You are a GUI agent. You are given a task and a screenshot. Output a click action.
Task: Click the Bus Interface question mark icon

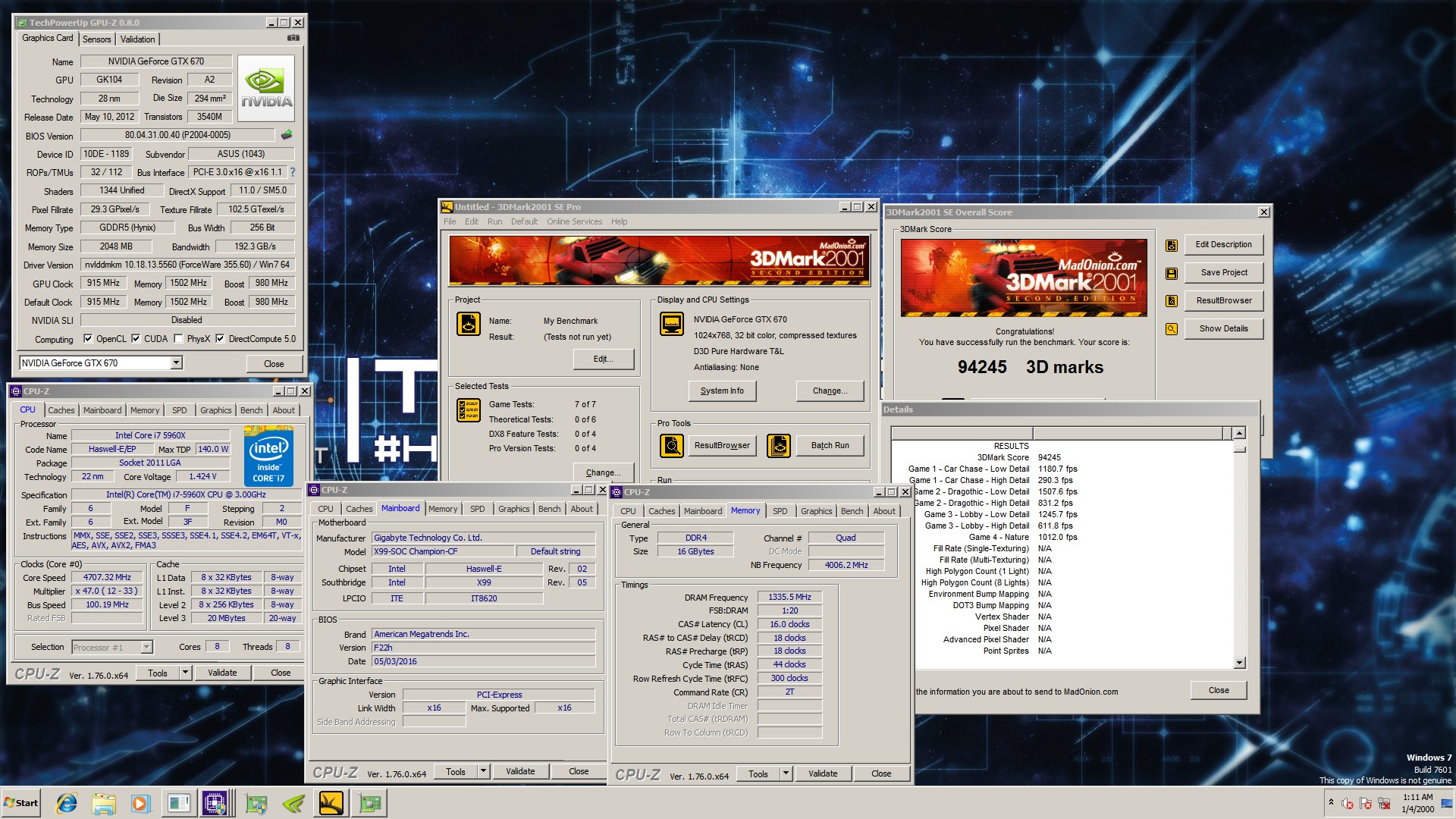[x=293, y=172]
